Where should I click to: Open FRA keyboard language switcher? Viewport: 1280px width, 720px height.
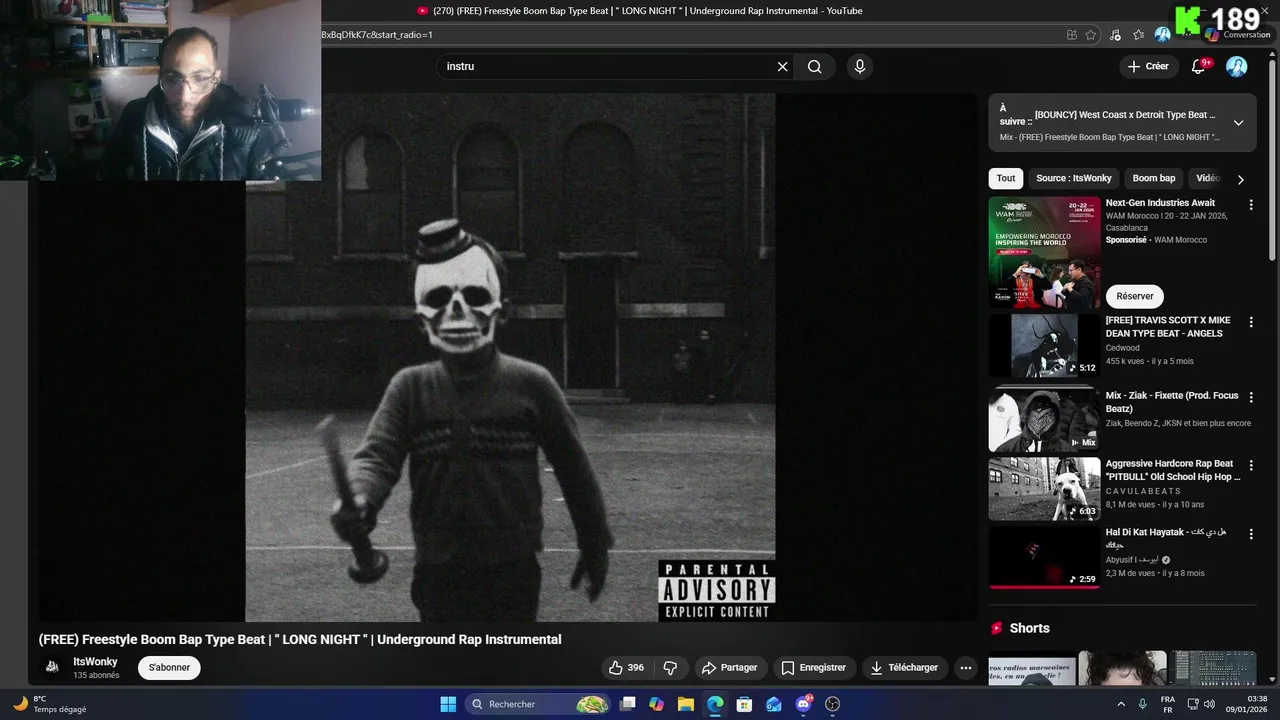click(1167, 704)
